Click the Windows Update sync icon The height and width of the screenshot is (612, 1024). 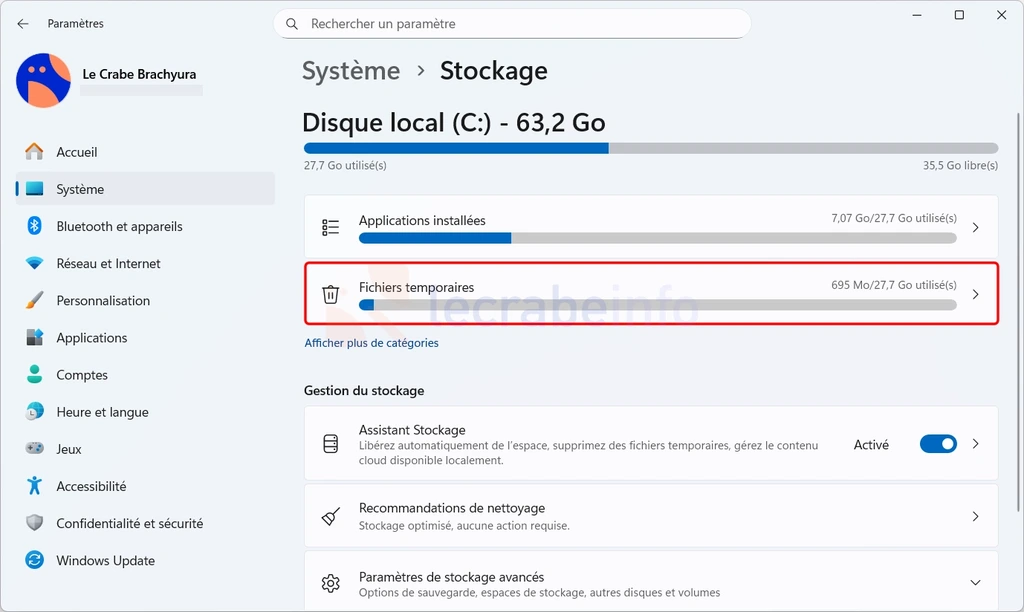click(34, 560)
